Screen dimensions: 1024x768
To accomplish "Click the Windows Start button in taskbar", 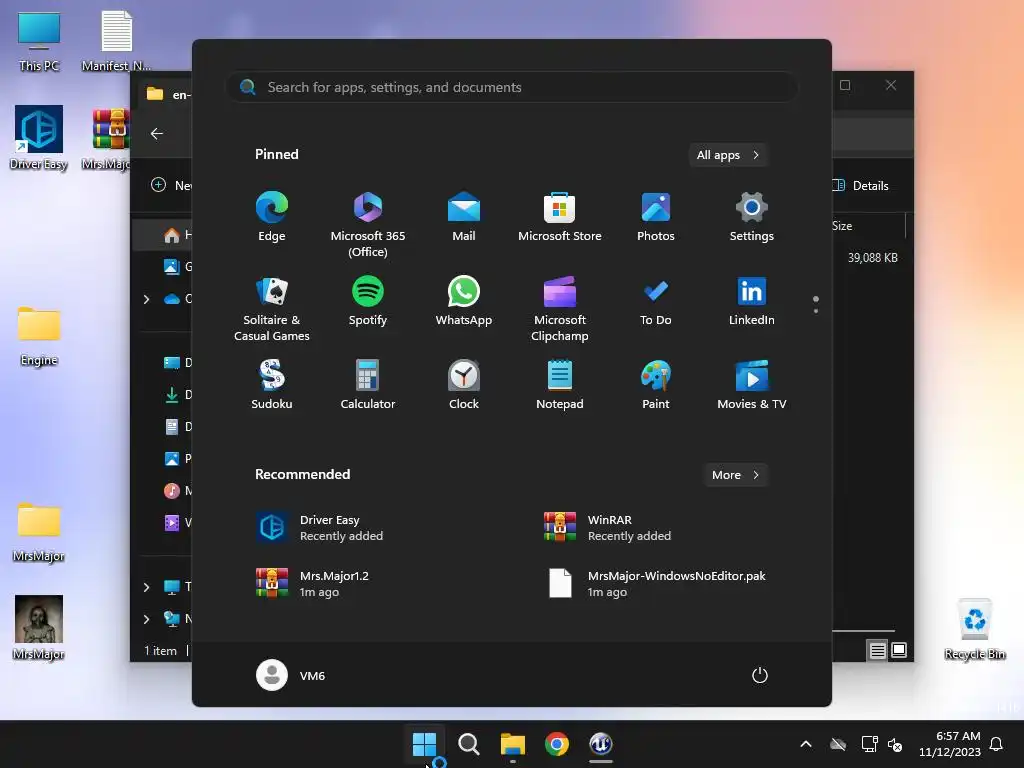I will point(424,744).
